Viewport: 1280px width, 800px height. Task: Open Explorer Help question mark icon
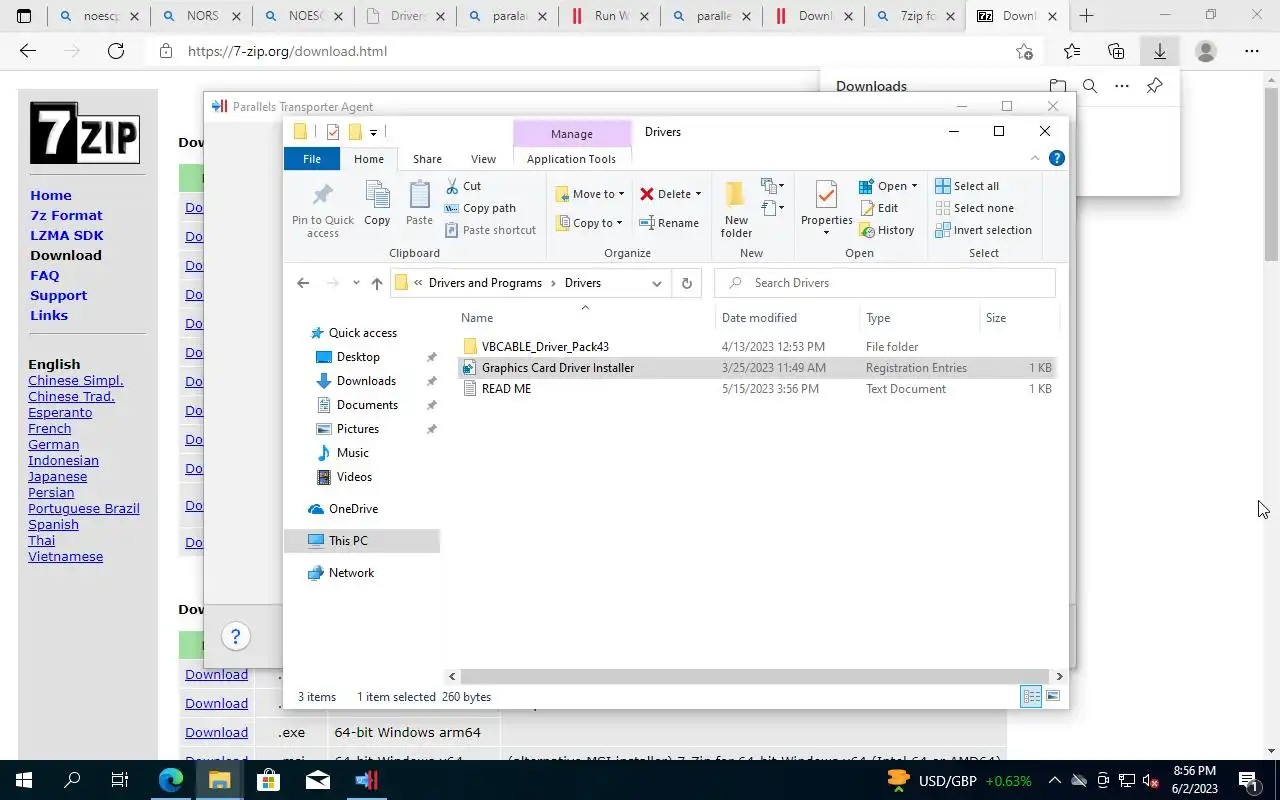click(x=1056, y=158)
